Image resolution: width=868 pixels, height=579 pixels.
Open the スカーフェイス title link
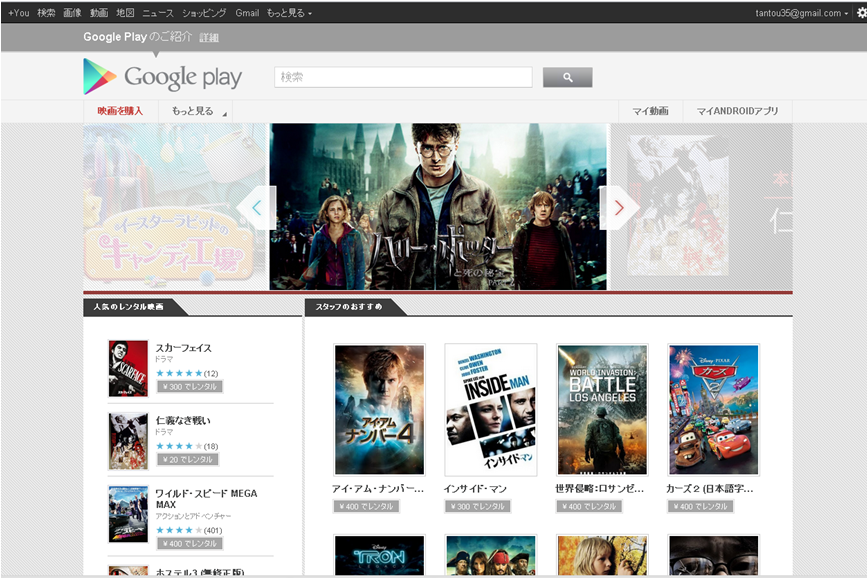pos(183,348)
